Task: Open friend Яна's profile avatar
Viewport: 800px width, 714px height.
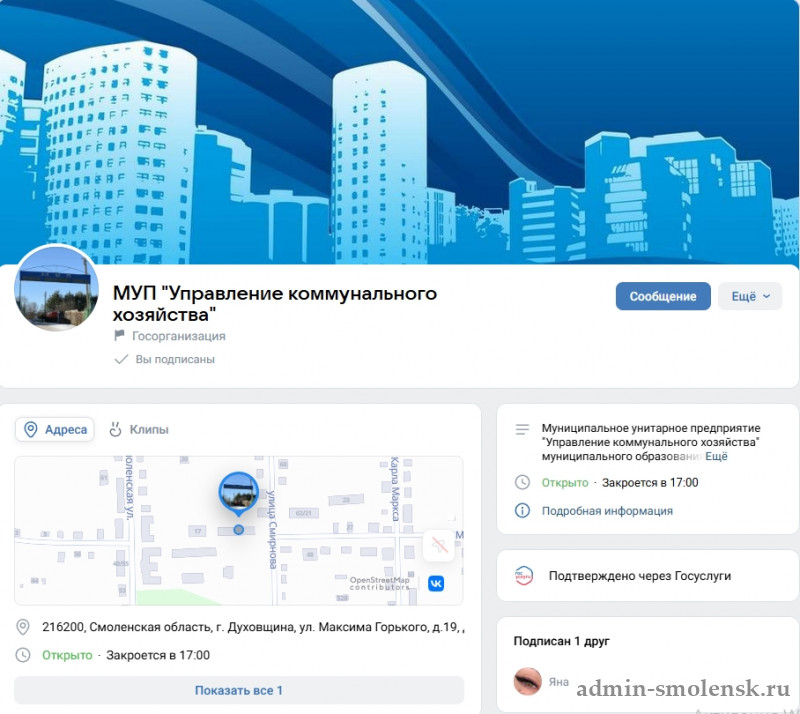Action: 528,681
